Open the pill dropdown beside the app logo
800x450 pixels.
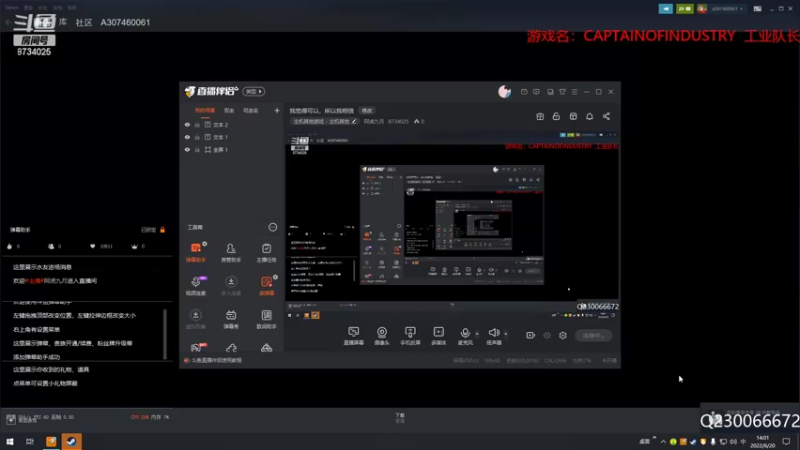click(254, 91)
